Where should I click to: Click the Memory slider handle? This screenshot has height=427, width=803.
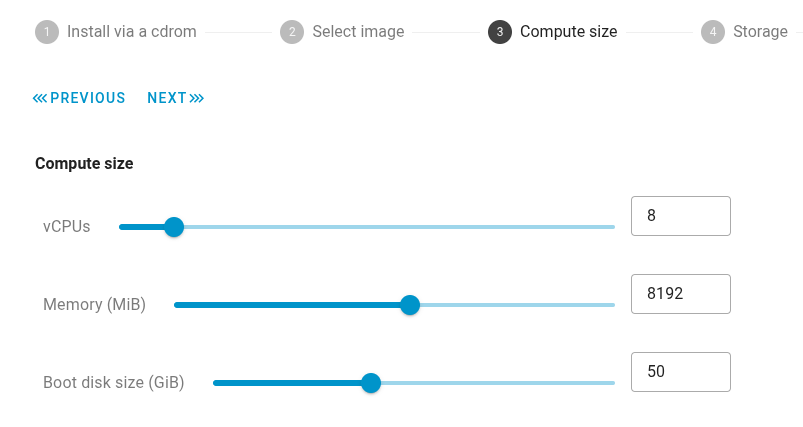[x=409, y=305]
